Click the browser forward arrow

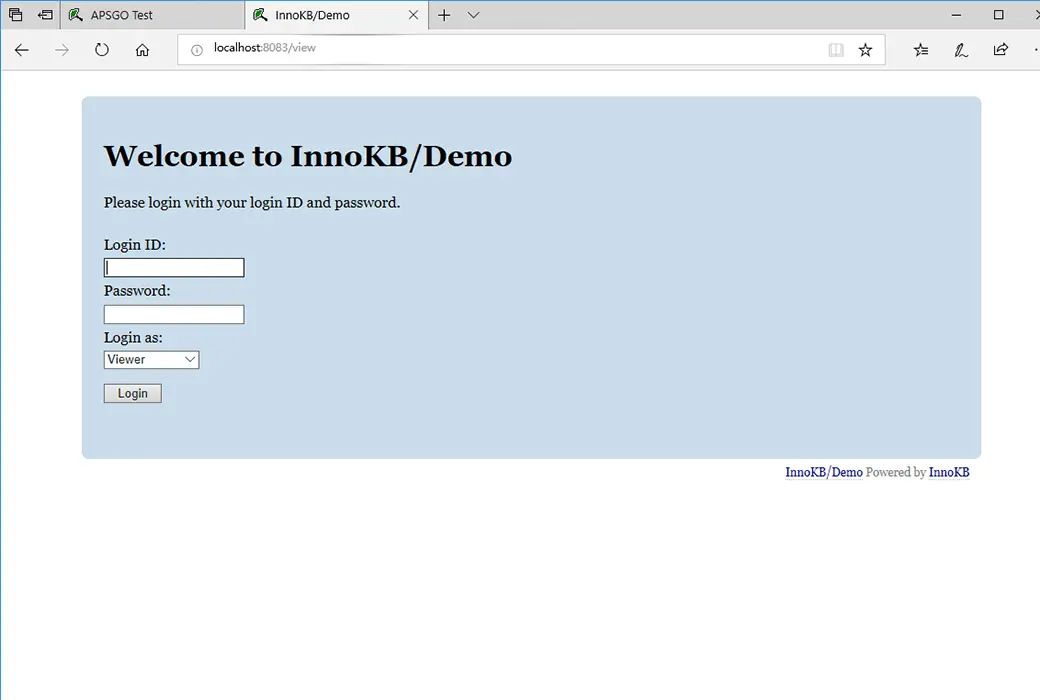click(62, 50)
